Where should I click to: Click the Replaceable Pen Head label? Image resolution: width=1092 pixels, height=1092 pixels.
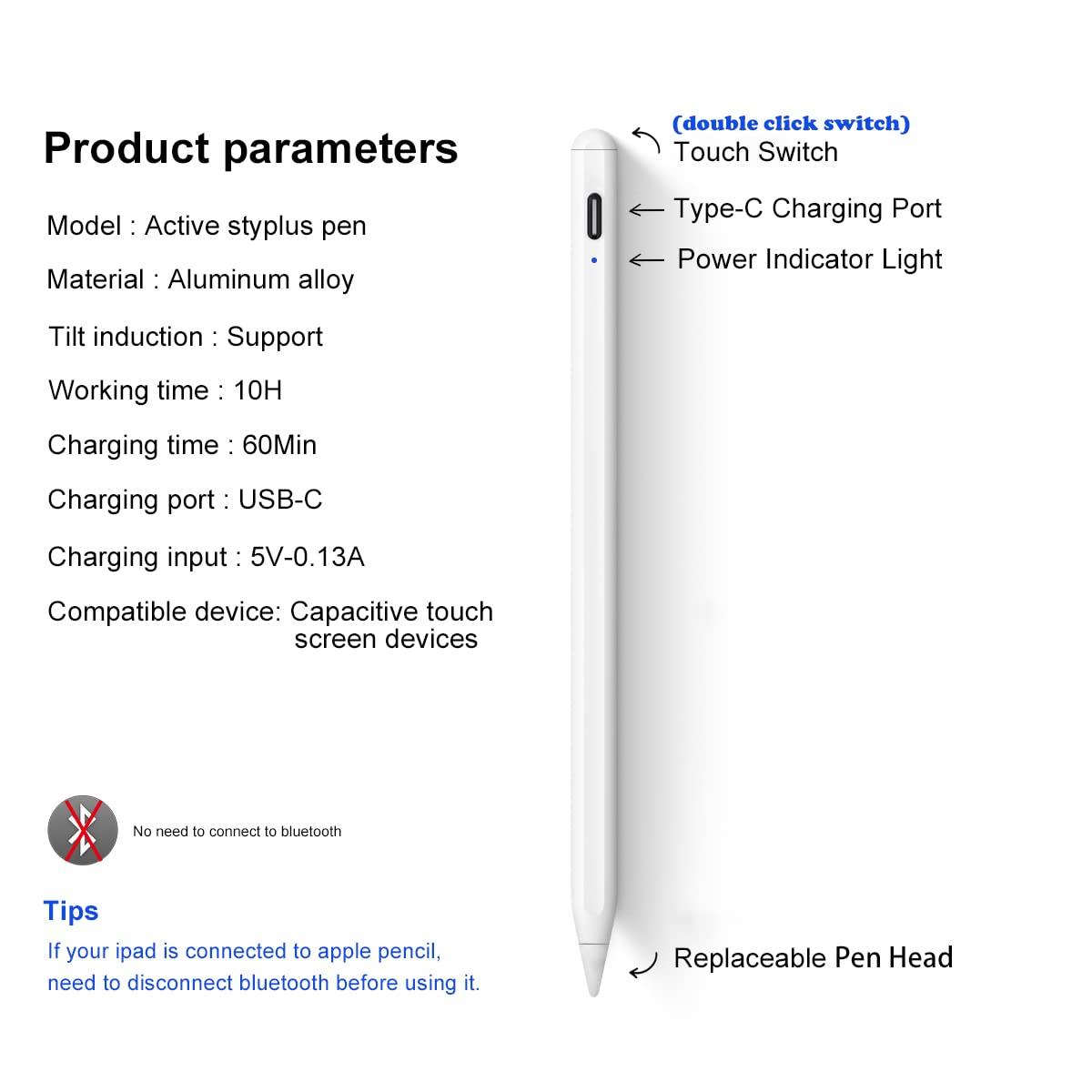click(813, 958)
